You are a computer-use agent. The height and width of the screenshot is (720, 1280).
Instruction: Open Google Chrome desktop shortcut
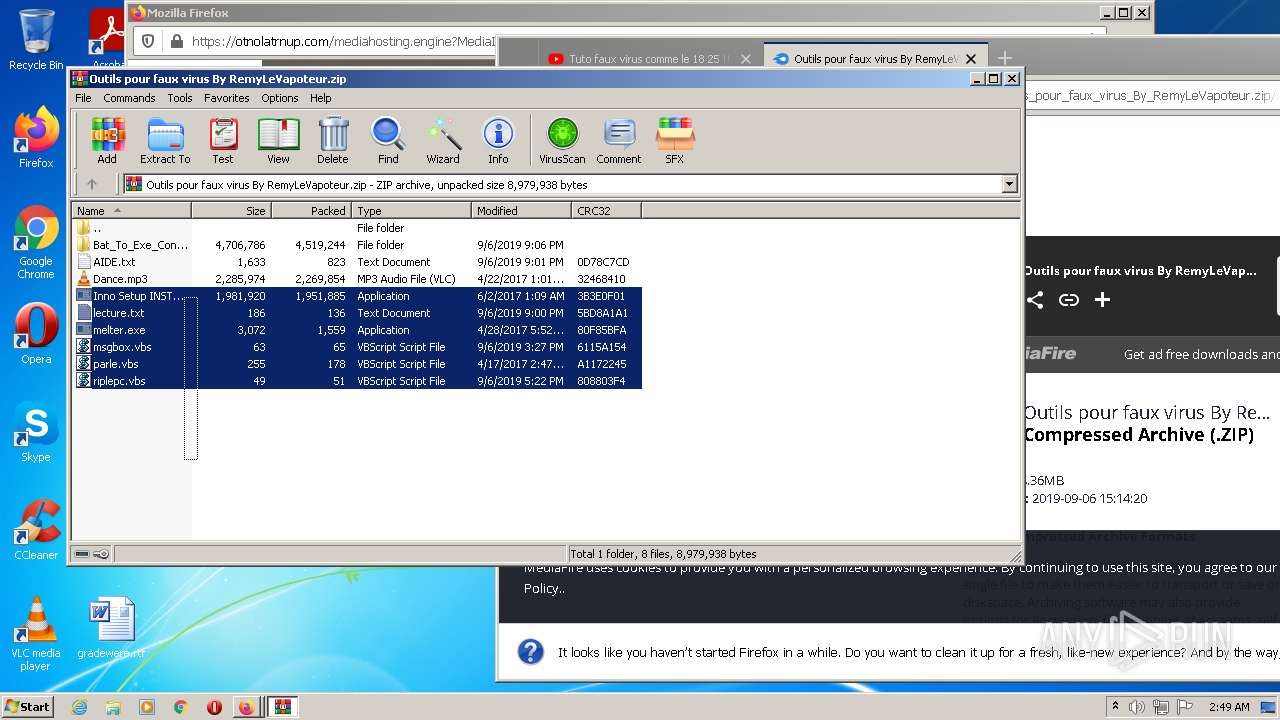[36, 243]
